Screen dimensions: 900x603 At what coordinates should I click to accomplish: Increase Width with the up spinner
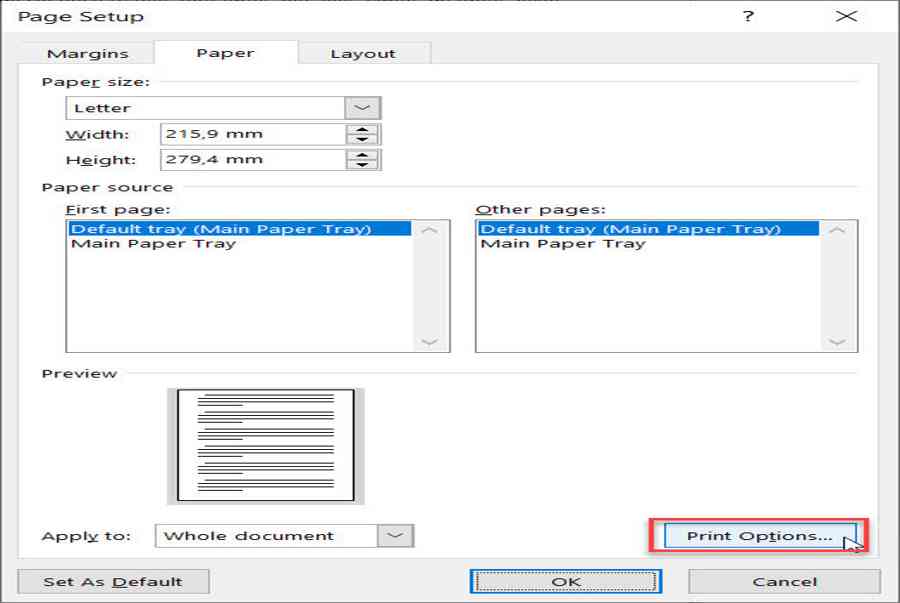tap(362, 129)
